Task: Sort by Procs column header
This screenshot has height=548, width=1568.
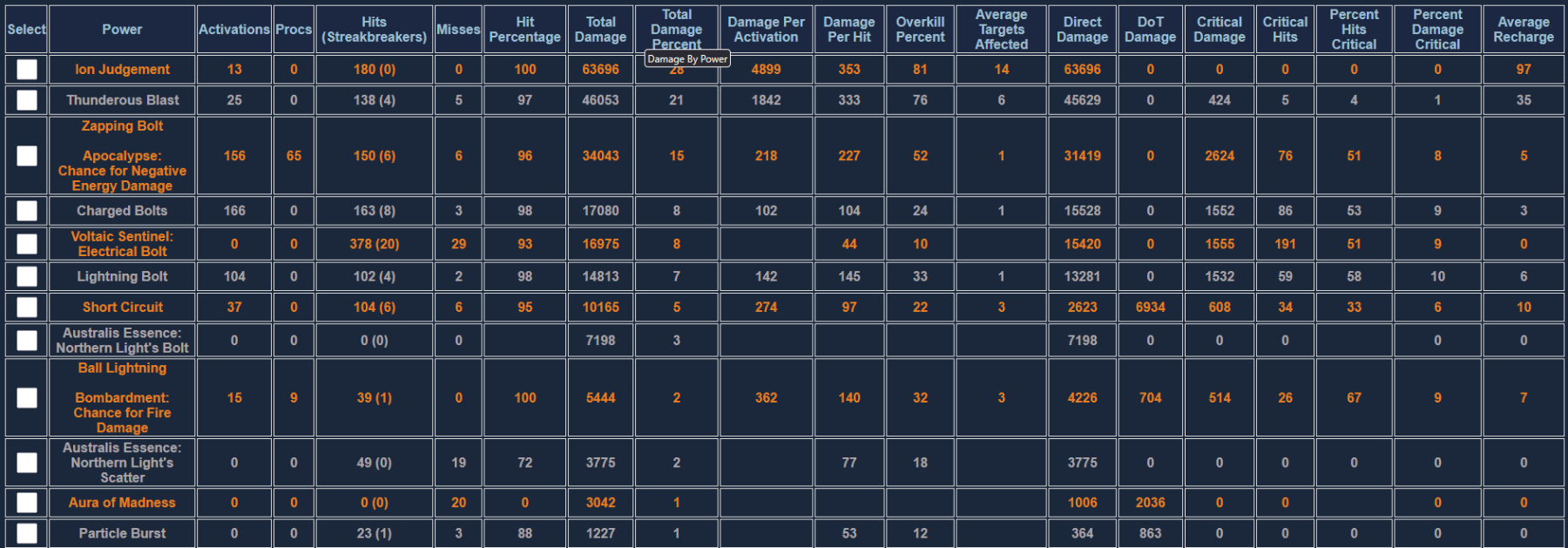Action: coord(294,30)
